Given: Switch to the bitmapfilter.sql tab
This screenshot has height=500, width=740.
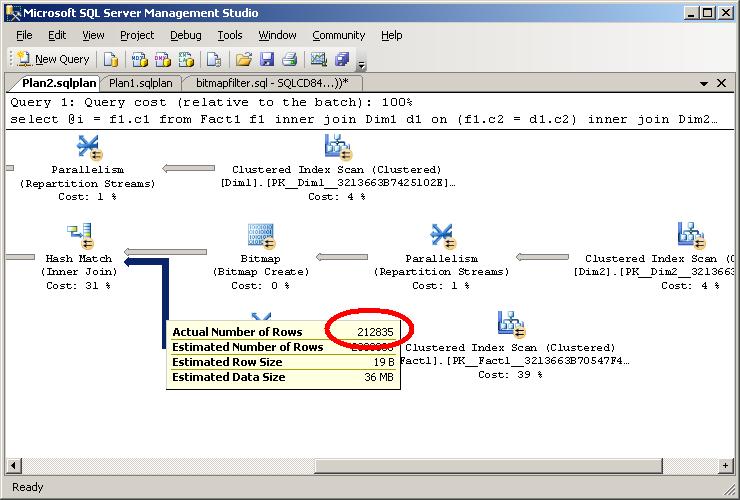Looking at the screenshot, I should click(272, 83).
